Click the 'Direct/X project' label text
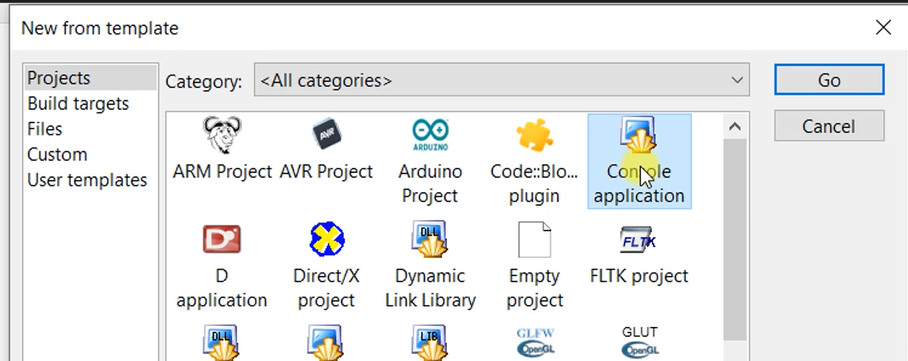This screenshot has width=908, height=361. [327, 288]
